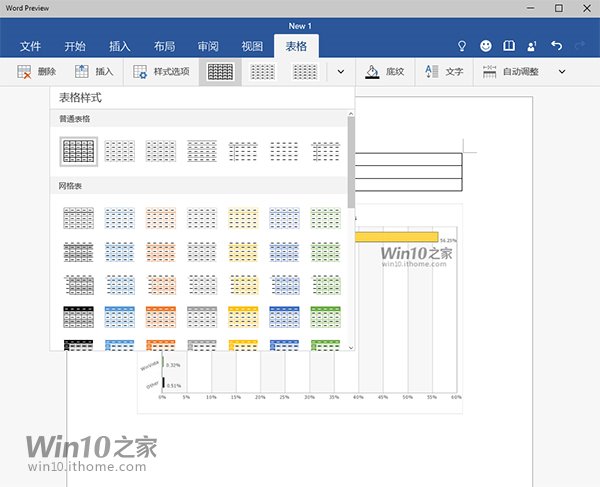The image size is (600, 487).
Task: Select the highlighted dark grid style in ribbon
Action: click(220, 72)
